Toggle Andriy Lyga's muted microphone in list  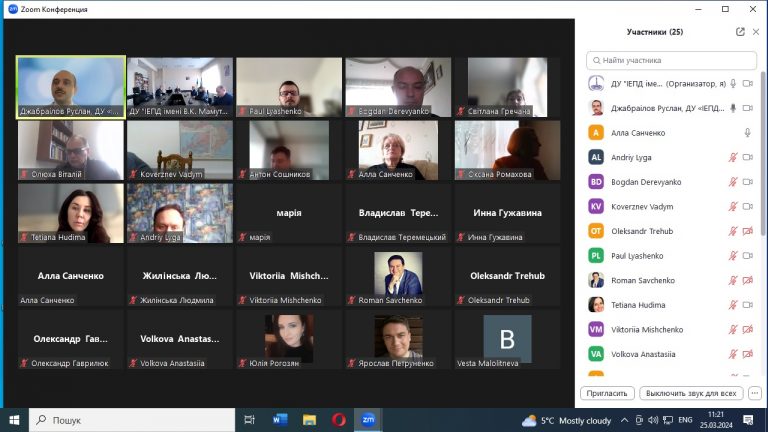732,157
